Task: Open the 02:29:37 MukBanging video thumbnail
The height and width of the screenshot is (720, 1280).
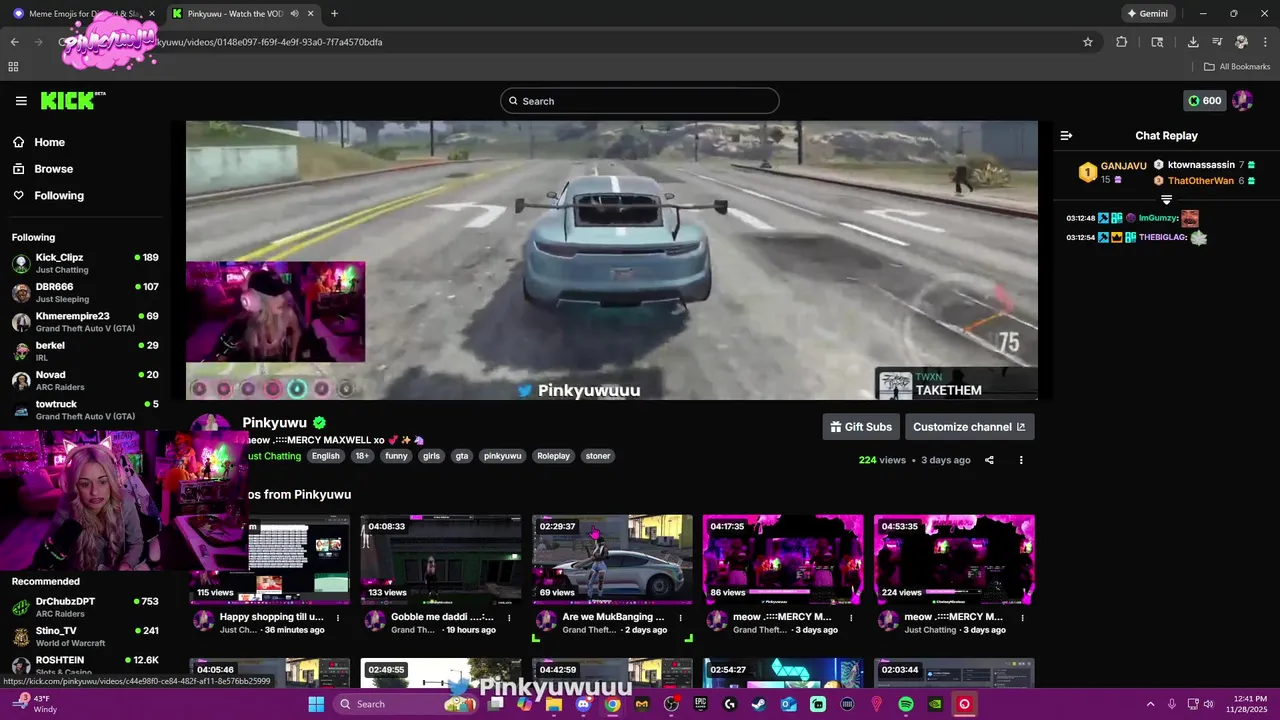Action: pyautogui.click(x=612, y=560)
